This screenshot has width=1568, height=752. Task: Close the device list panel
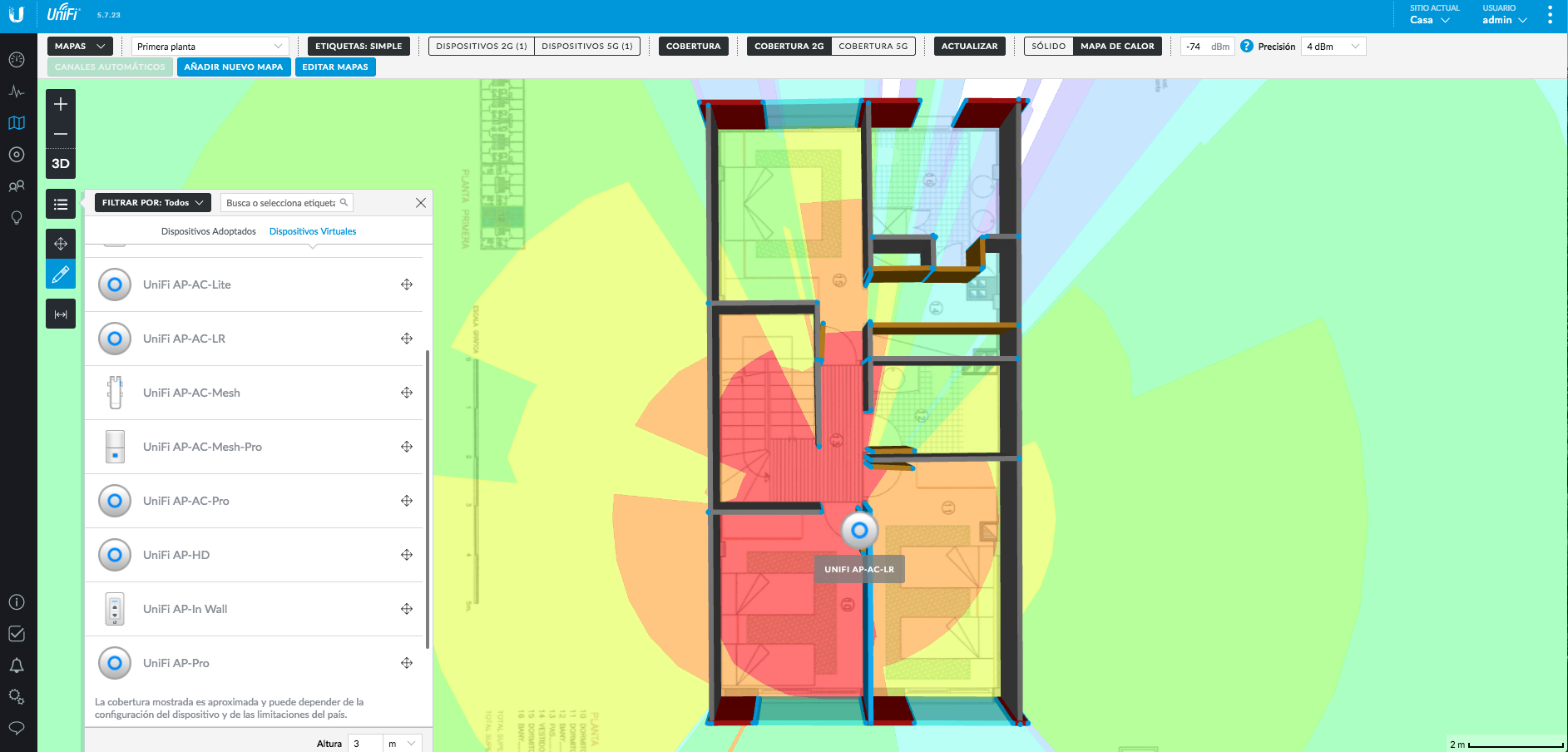click(x=421, y=203)
